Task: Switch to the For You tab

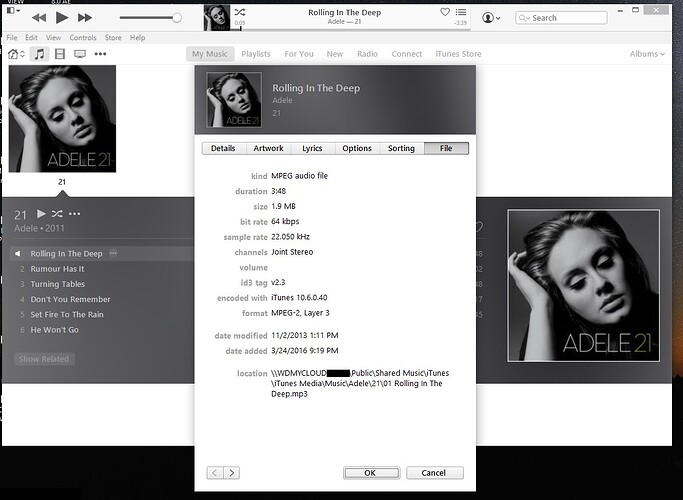Action: (x=299, y=54)
